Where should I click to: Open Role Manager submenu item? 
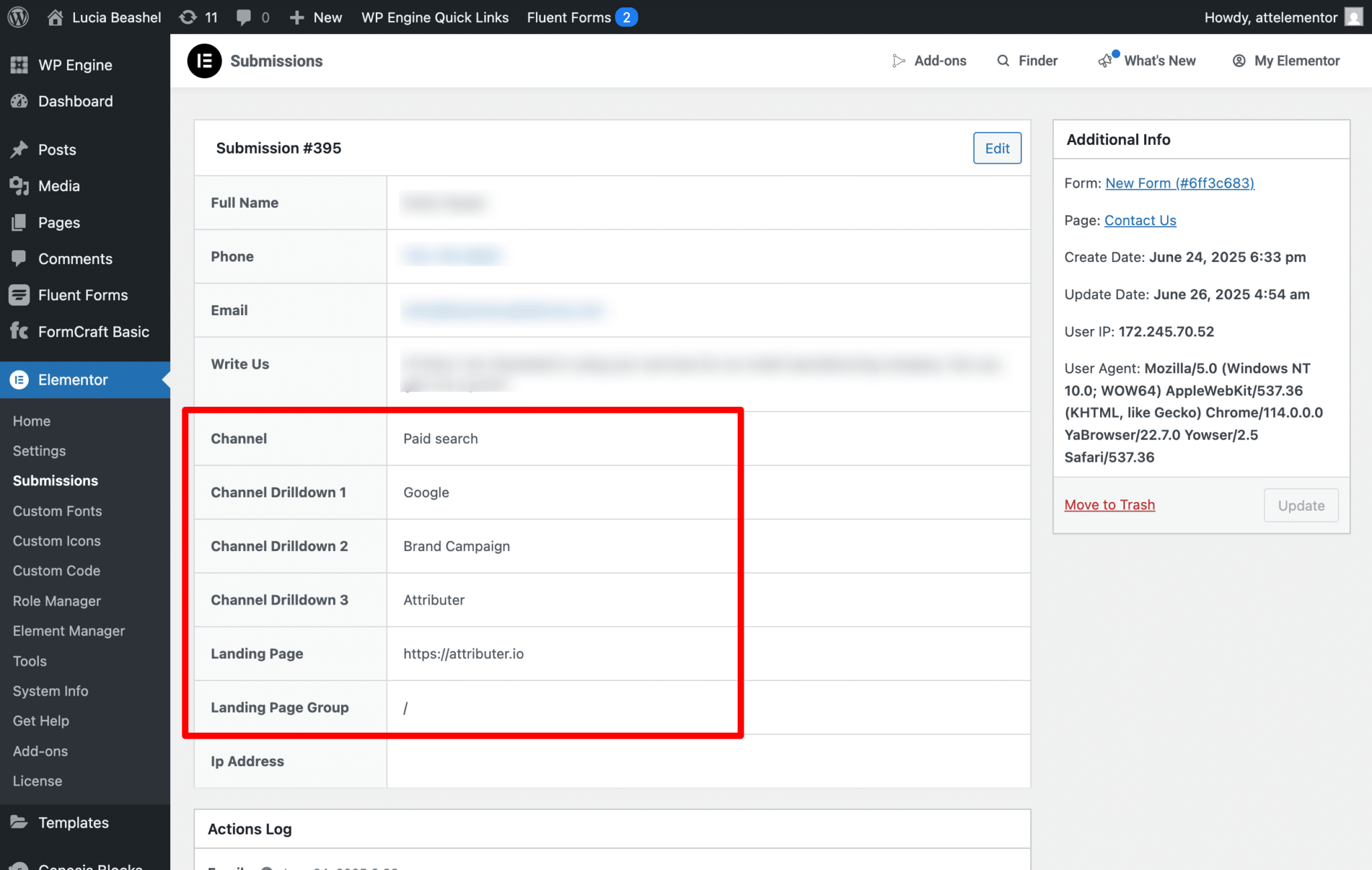pyautogui.click(x=56, y=601)
